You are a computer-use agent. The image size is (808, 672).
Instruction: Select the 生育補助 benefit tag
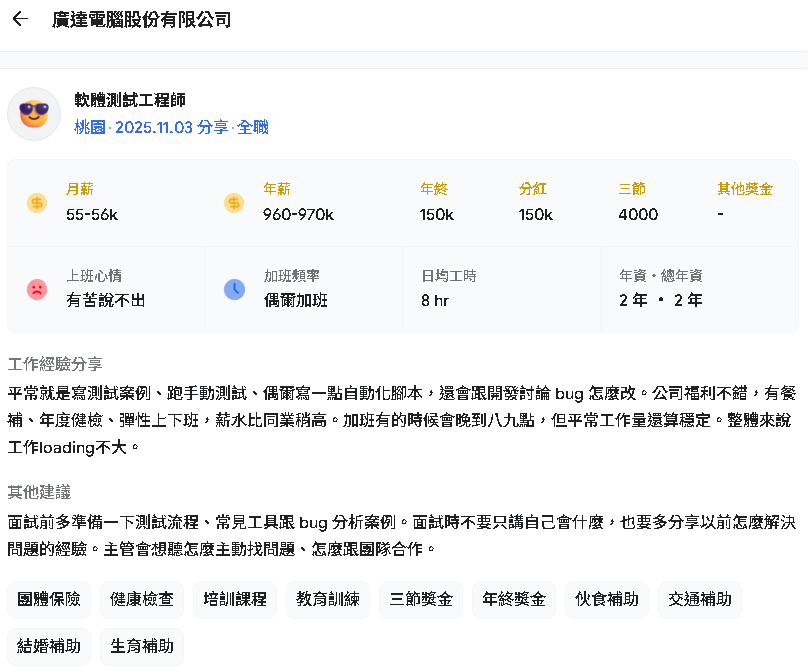click(142, 646)
